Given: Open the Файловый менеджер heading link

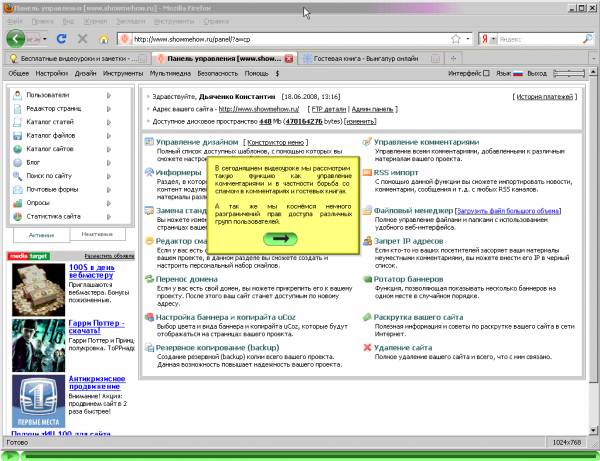Looking at the screenshot, I should [413, 210].
